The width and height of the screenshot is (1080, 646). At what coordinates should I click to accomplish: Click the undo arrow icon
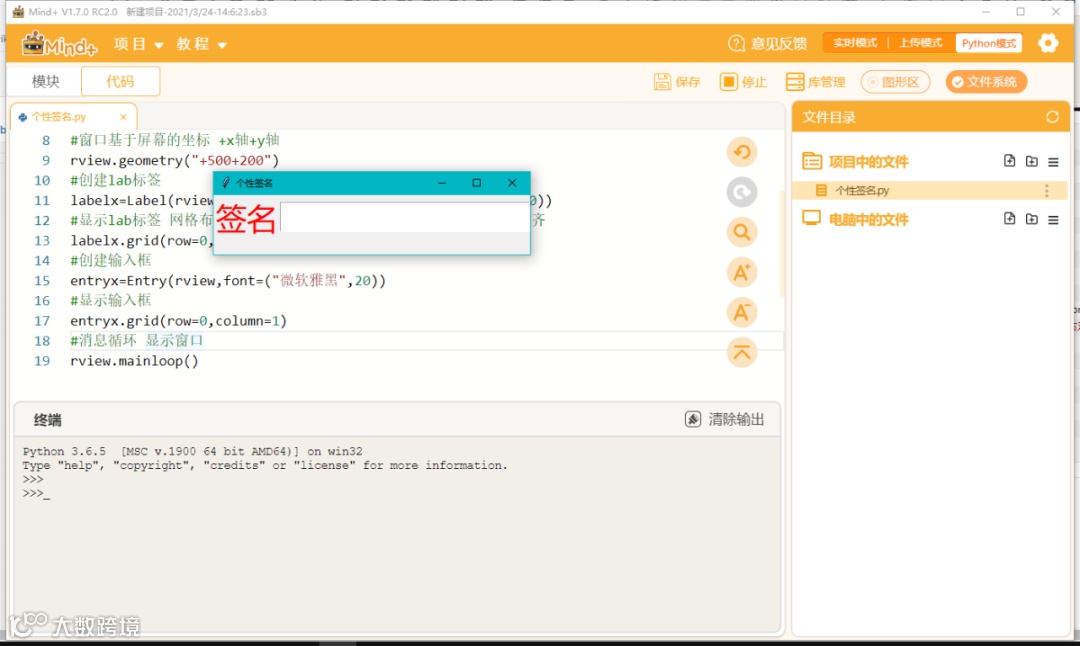point(742,152)
